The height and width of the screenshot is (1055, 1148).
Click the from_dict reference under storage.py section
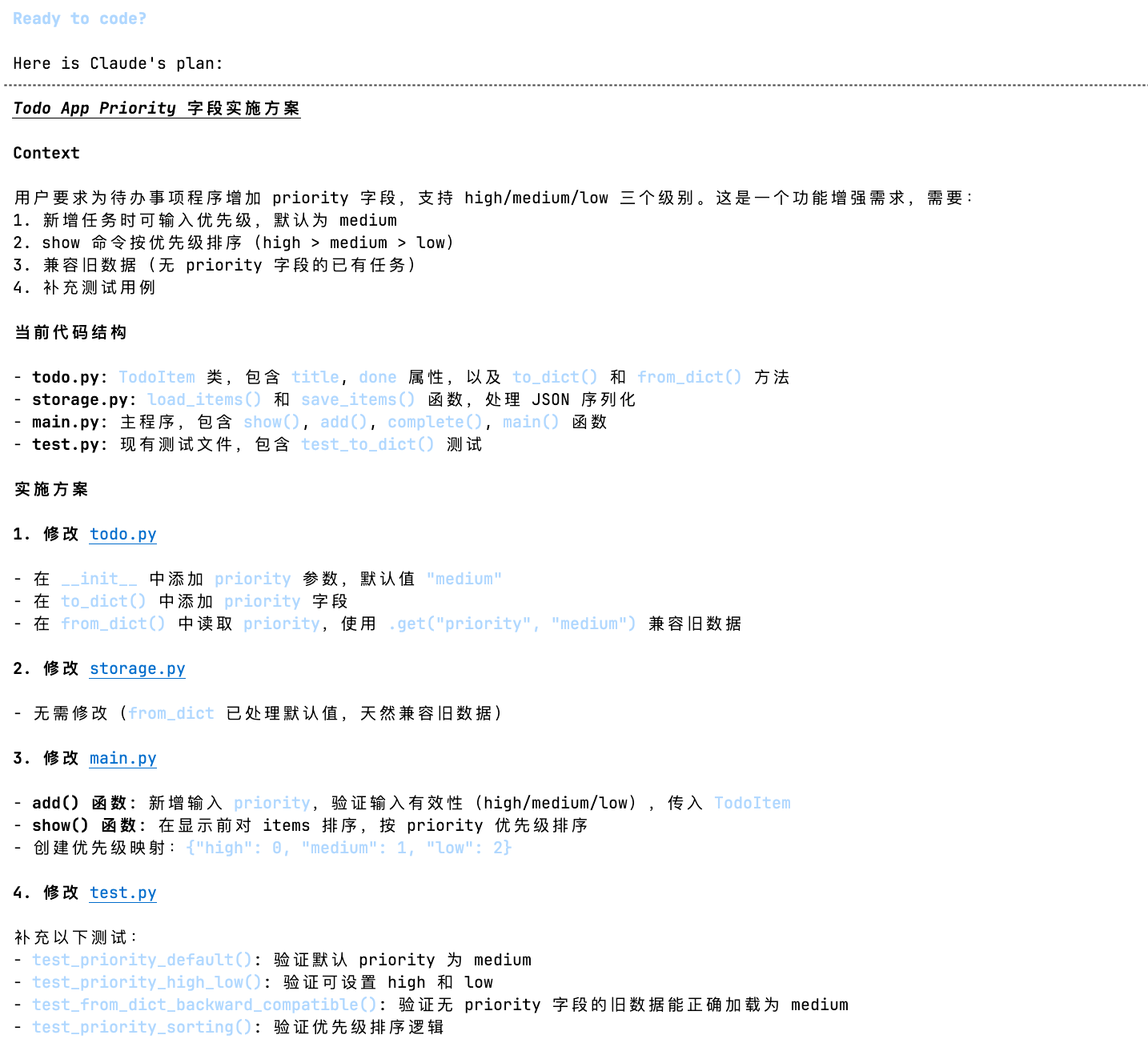(x=171, y=713)
